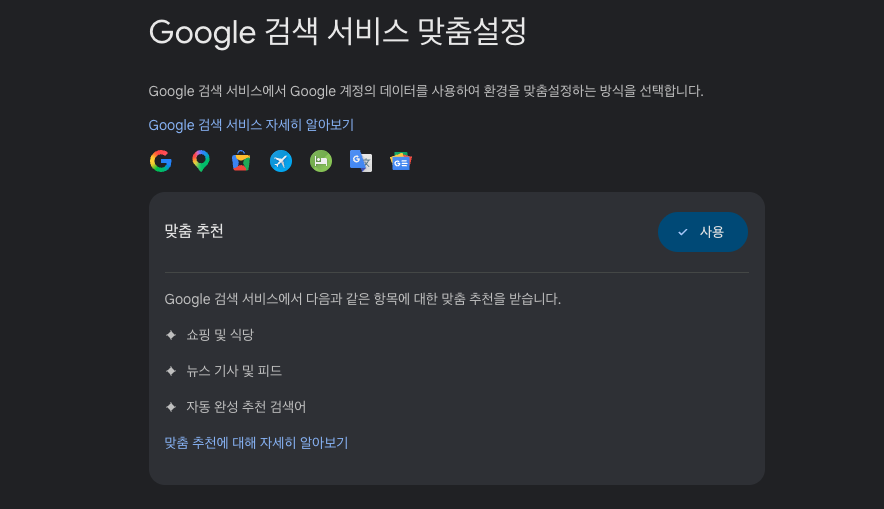Viewport: 884px width, 509px height.
Task: Click the Google Translate icon
Action: click(x=361, y=161)
